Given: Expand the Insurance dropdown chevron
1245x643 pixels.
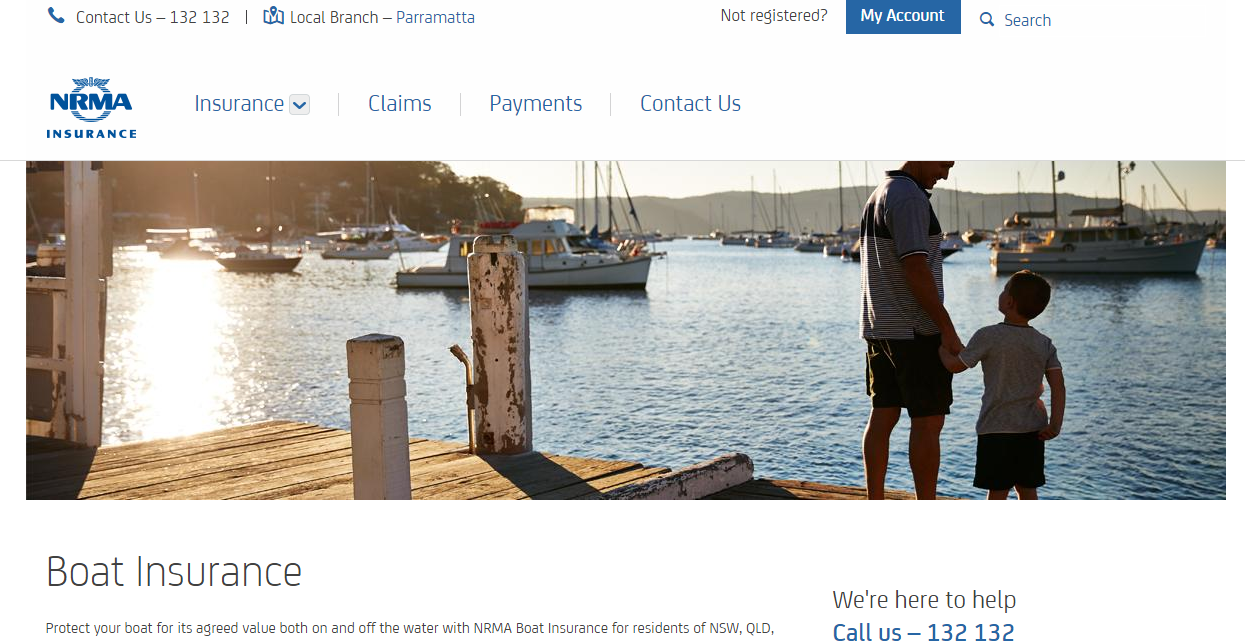Looking at the screenshot, I should pos(299,105).
